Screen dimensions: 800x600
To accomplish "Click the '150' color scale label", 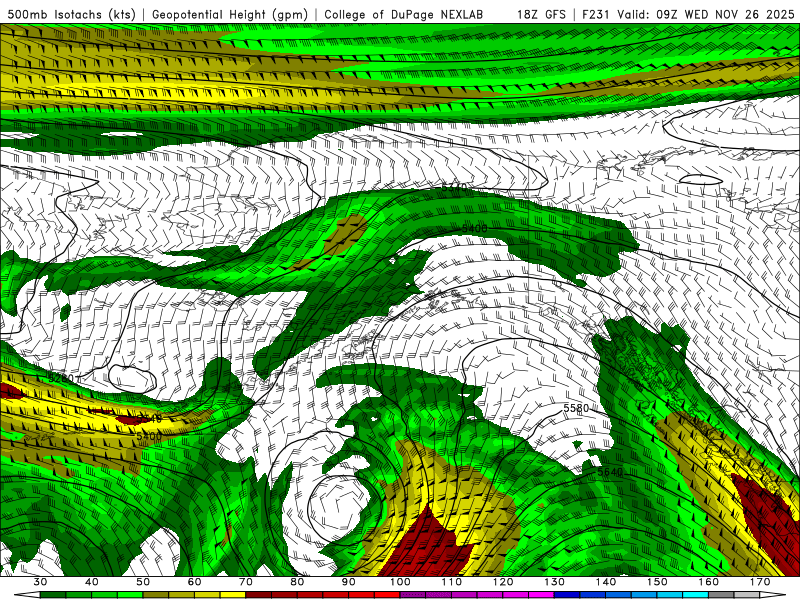I will [657, 582].
